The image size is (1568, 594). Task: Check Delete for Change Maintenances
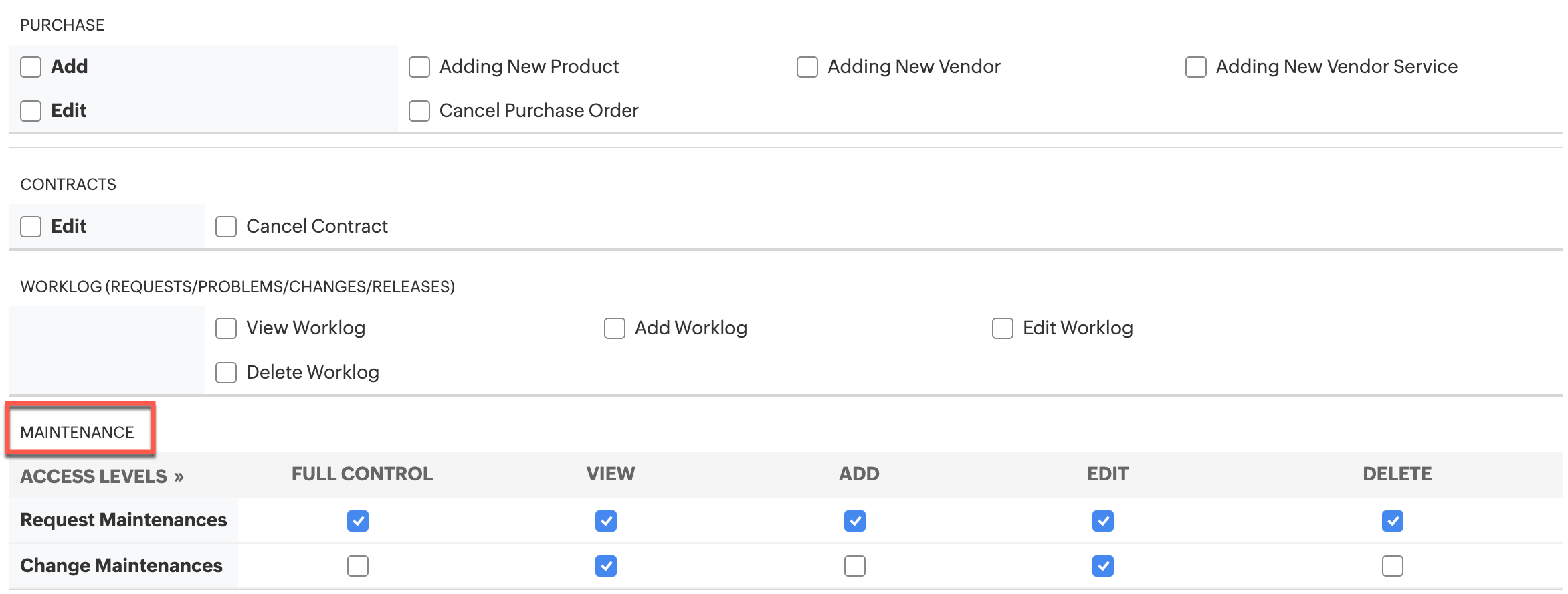click(1393, 566)
